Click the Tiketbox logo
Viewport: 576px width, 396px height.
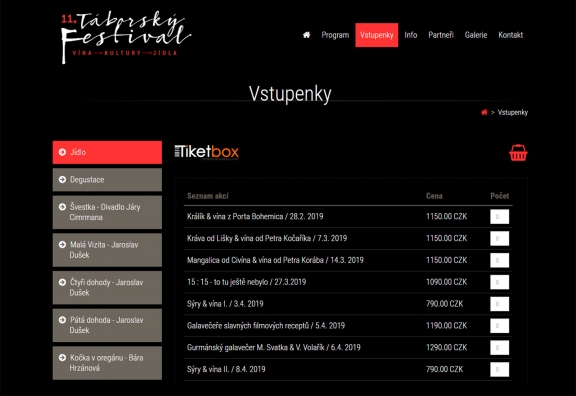pyautogui.click(x=206, y=152)
